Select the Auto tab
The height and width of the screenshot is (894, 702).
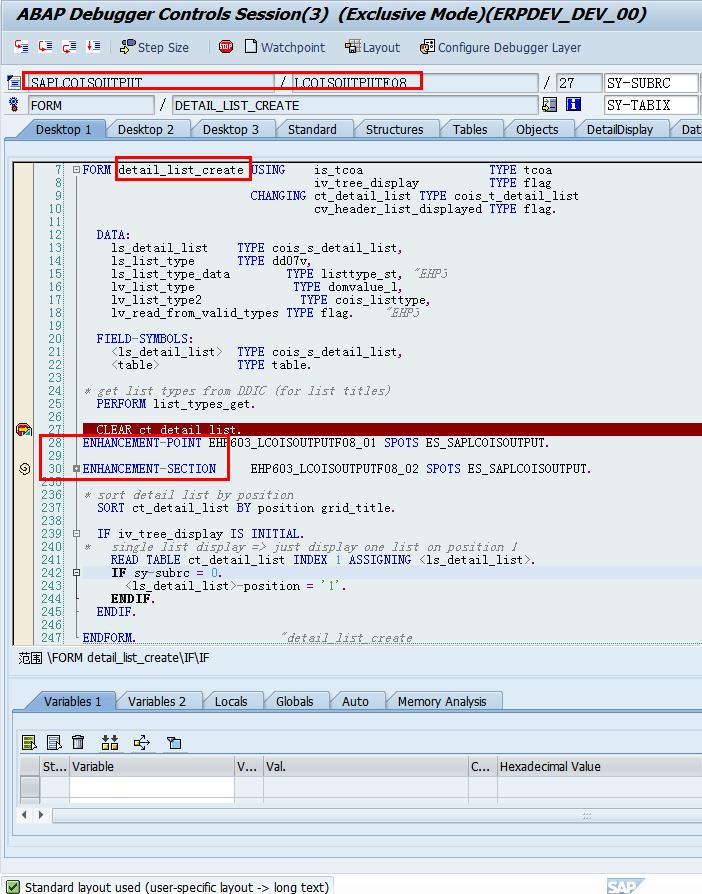click(355, 701)
